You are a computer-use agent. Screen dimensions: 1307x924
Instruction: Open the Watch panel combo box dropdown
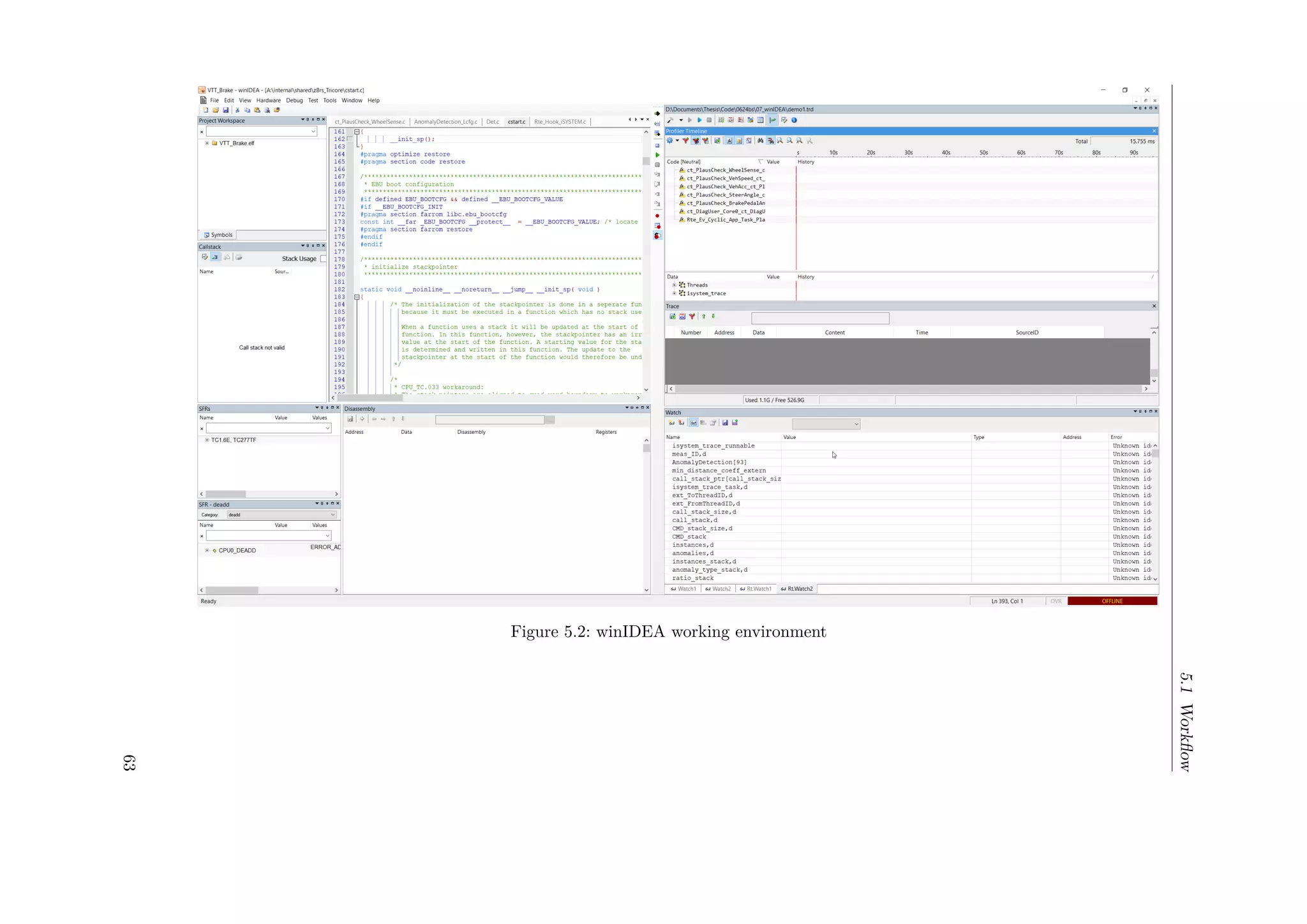[856, 424]
